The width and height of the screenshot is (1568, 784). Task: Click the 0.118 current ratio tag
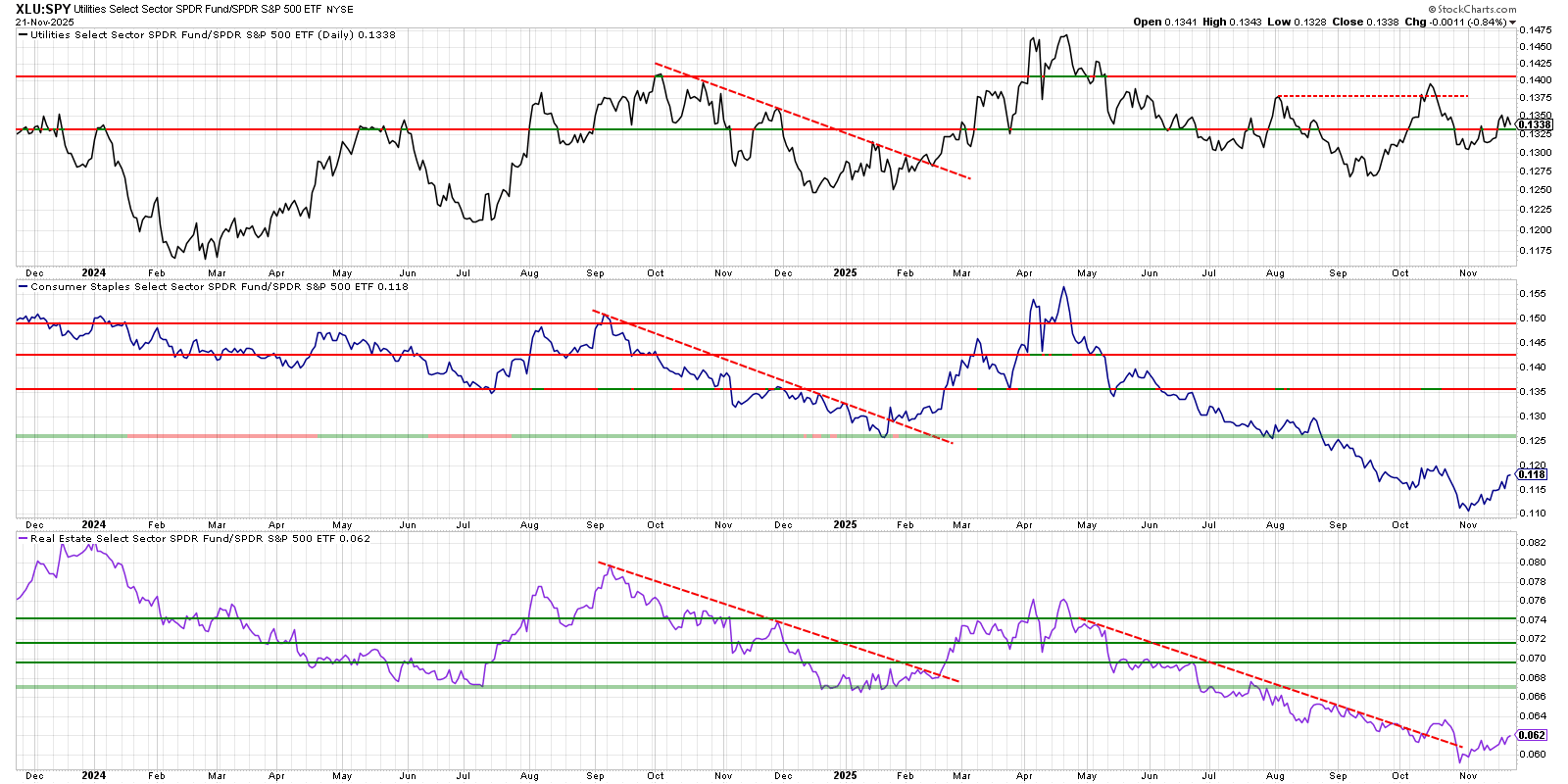click(x=1532, y=474)
